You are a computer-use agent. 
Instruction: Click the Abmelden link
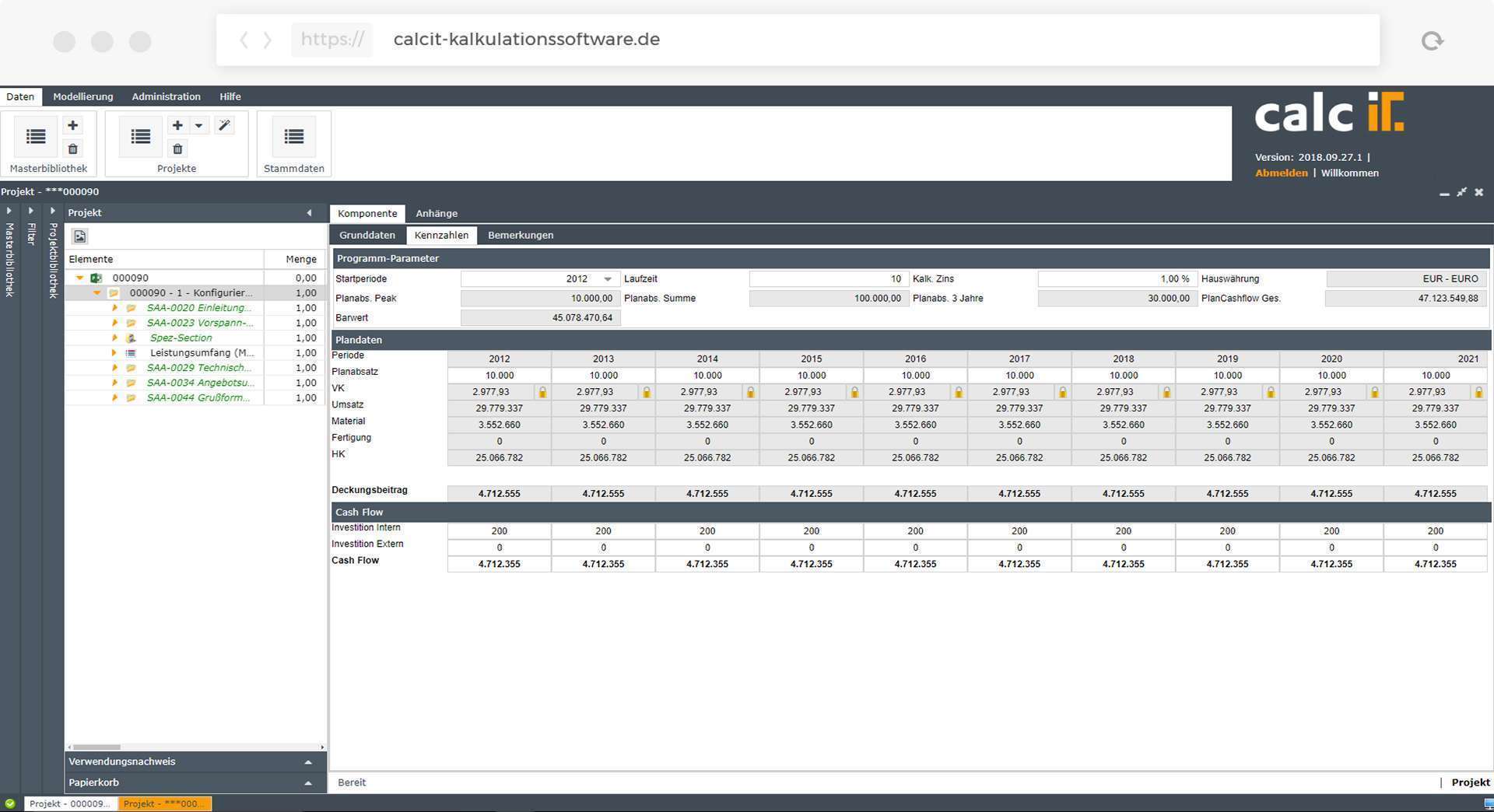[x=1281, y=173]
